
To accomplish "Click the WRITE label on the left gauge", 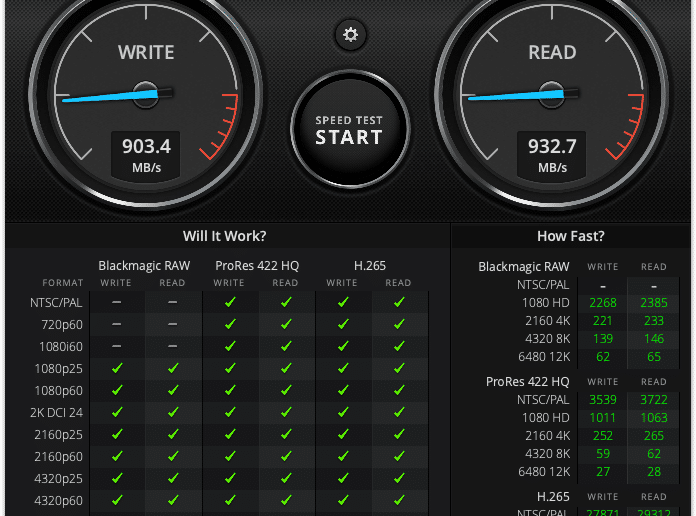I will (x=146, y=52).
